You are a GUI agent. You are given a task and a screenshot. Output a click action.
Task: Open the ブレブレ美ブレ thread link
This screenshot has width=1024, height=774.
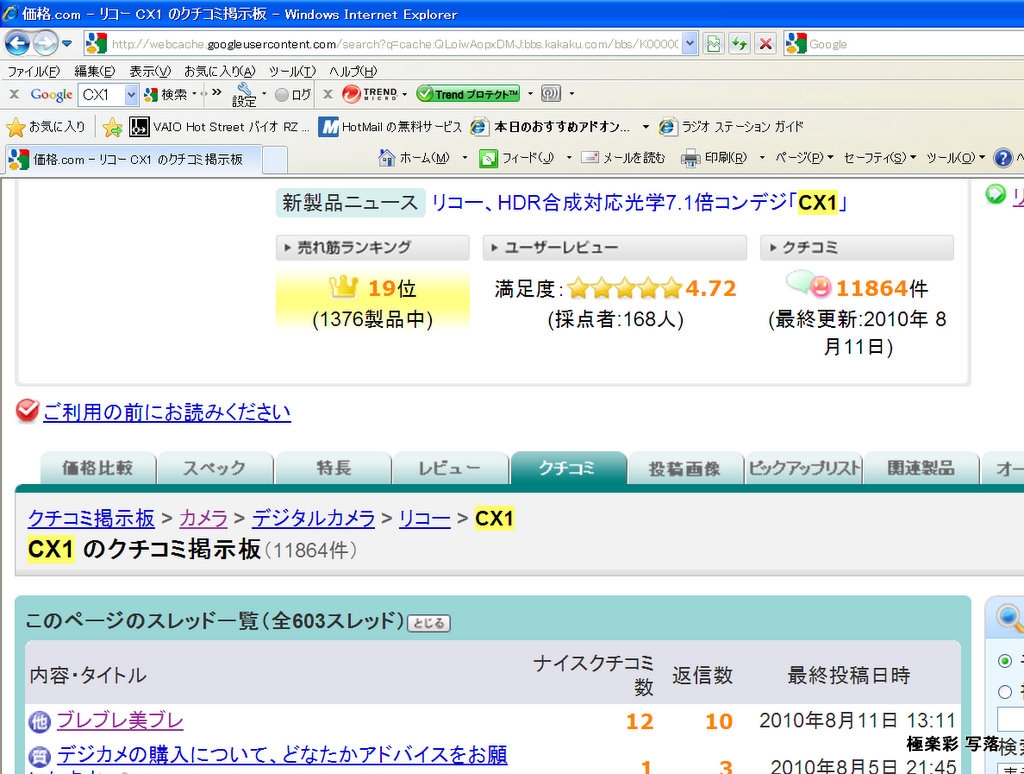tap(120, 720)
